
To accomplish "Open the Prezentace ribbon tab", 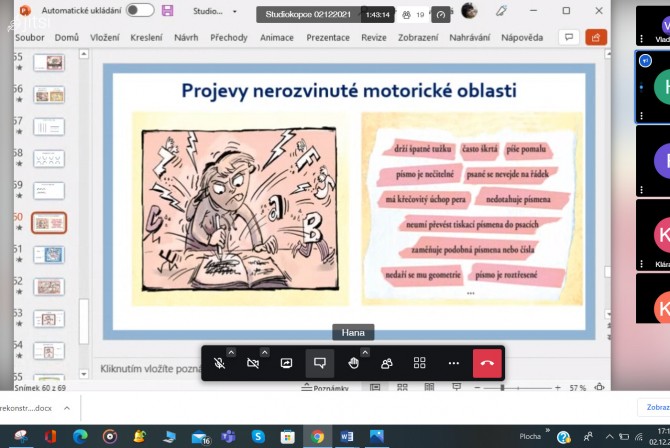I will point(328,38).
